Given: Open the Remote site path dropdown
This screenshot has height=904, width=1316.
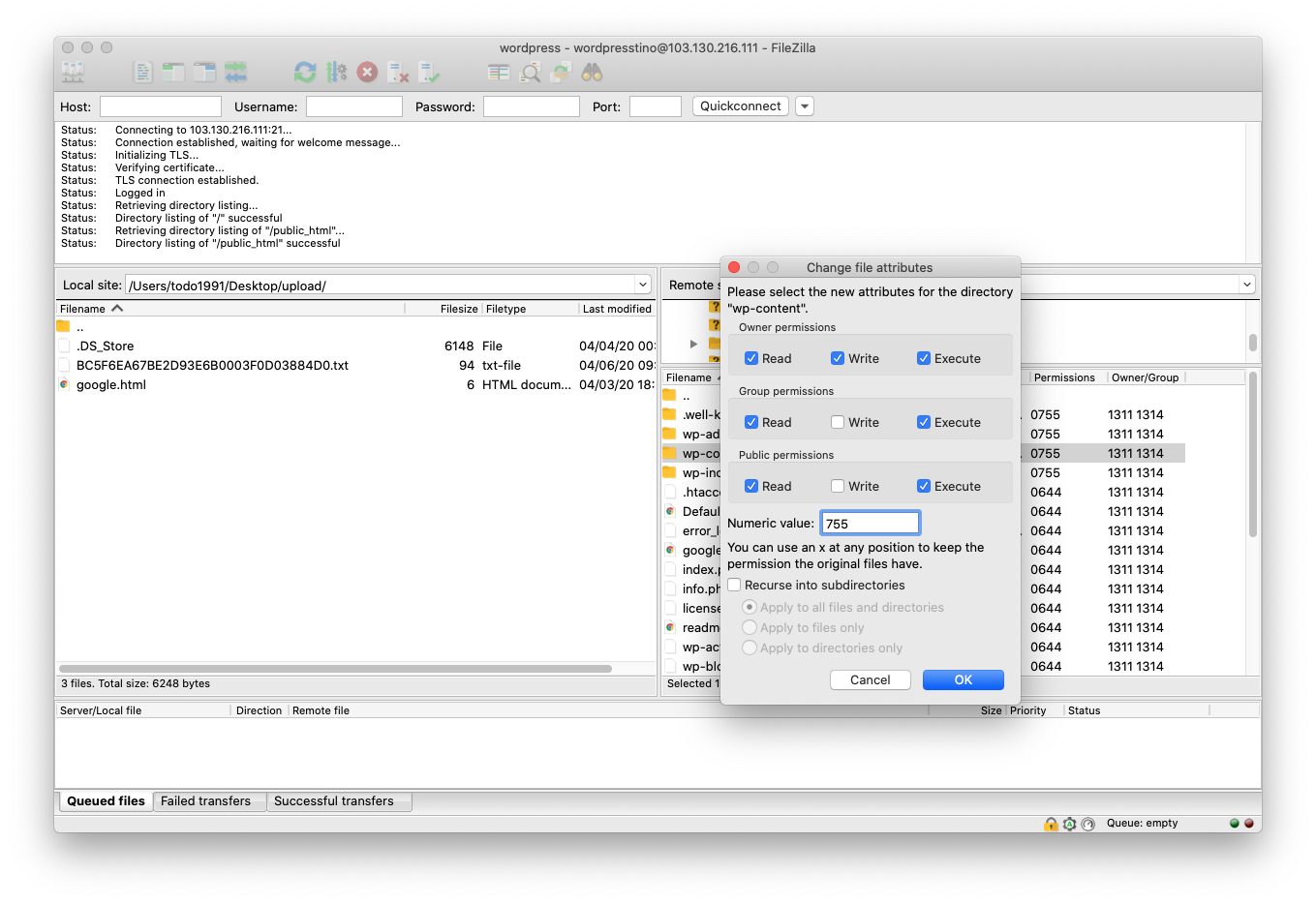Looking at the screenshot, I should tap(1247, 285).
